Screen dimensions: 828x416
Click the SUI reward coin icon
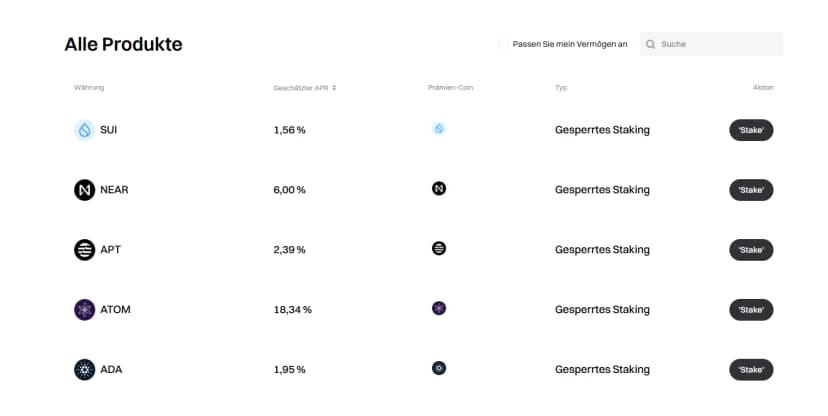[x=439, y=128]
